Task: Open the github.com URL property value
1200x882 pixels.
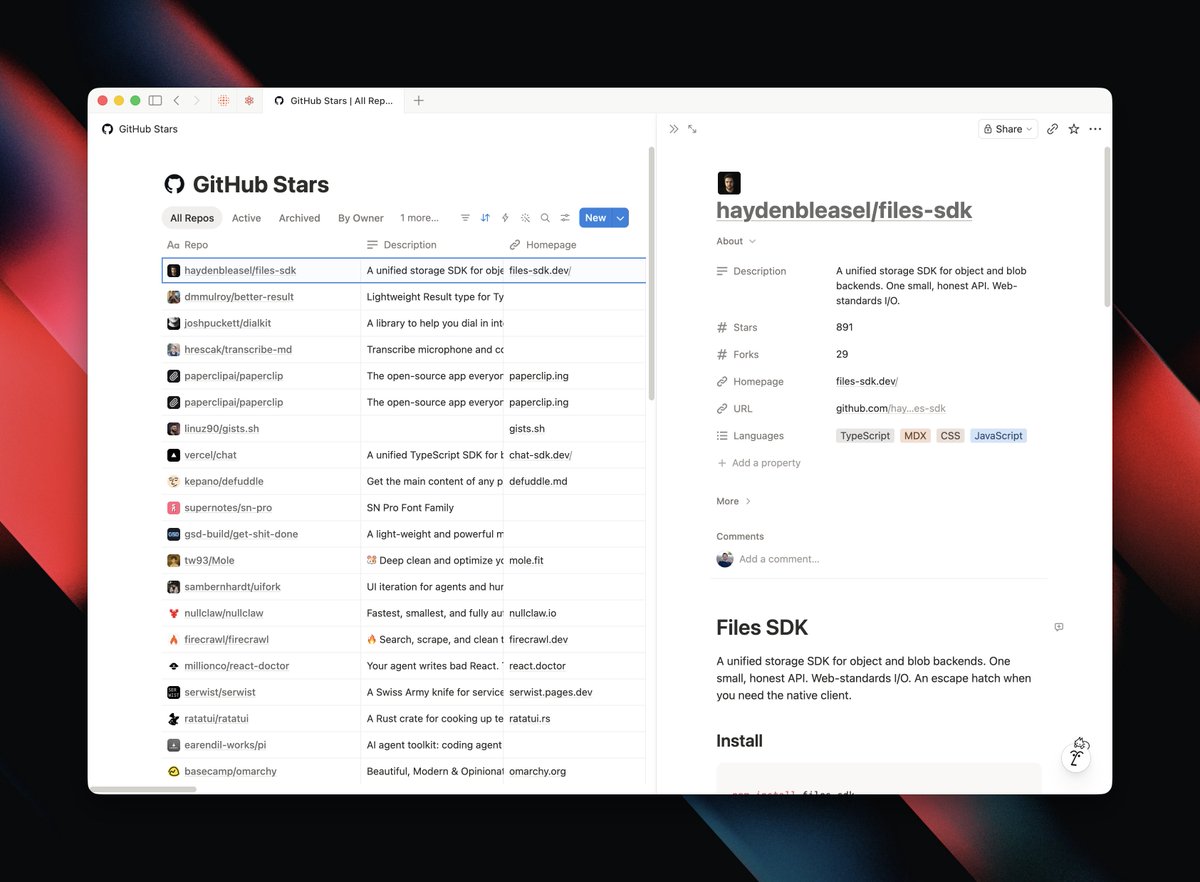Action: (x=891, y=408)
